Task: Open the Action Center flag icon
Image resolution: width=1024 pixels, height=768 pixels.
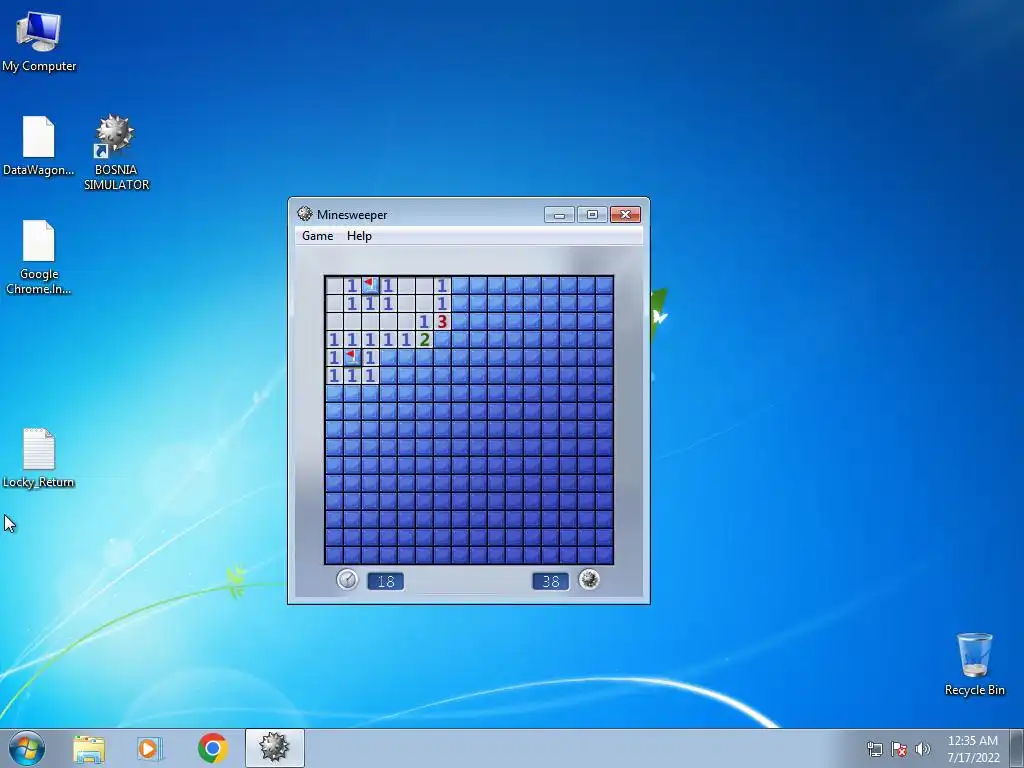Action: pos(899,749)
